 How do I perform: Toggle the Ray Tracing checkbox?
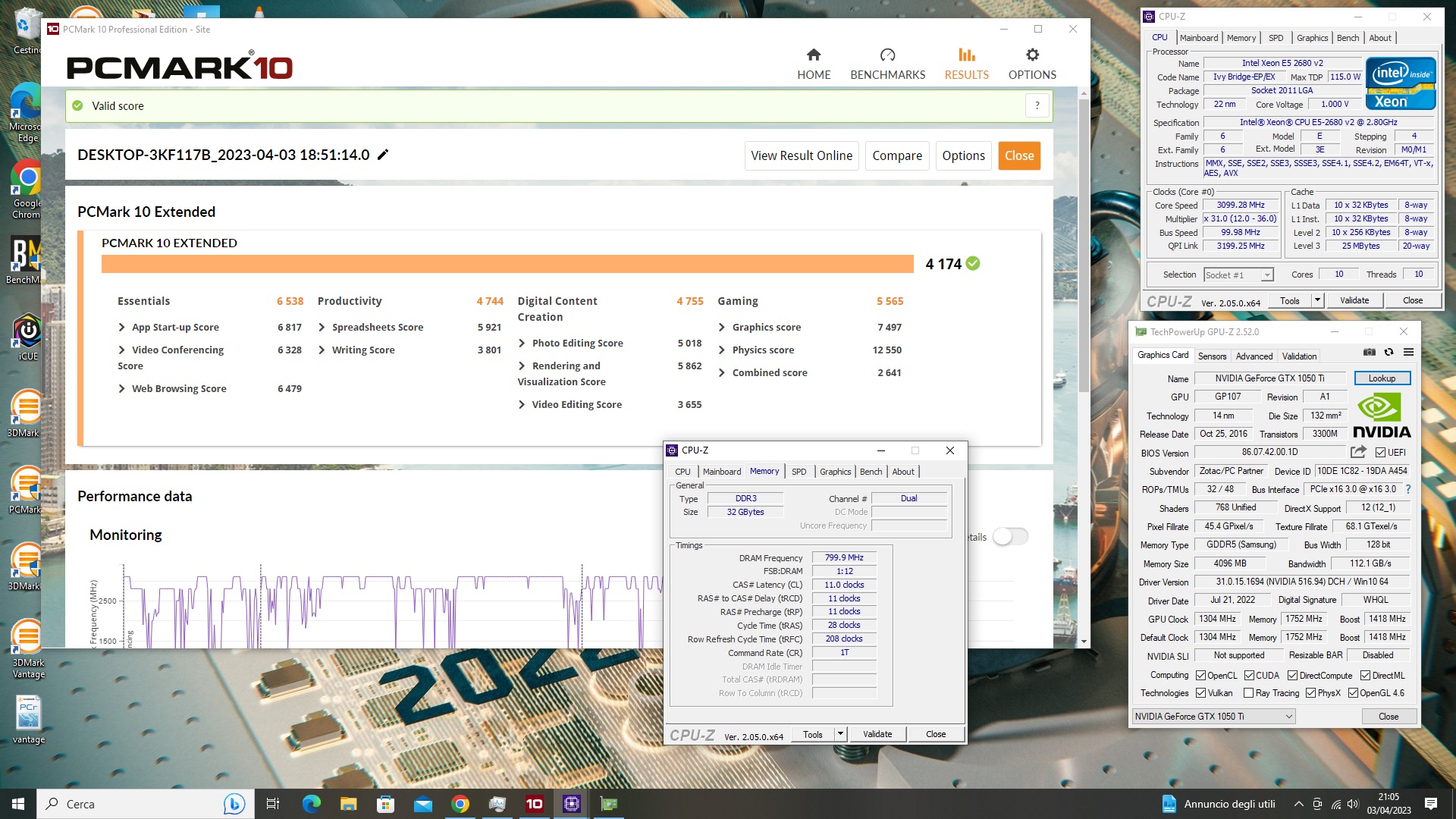(x=1248, y=693)
